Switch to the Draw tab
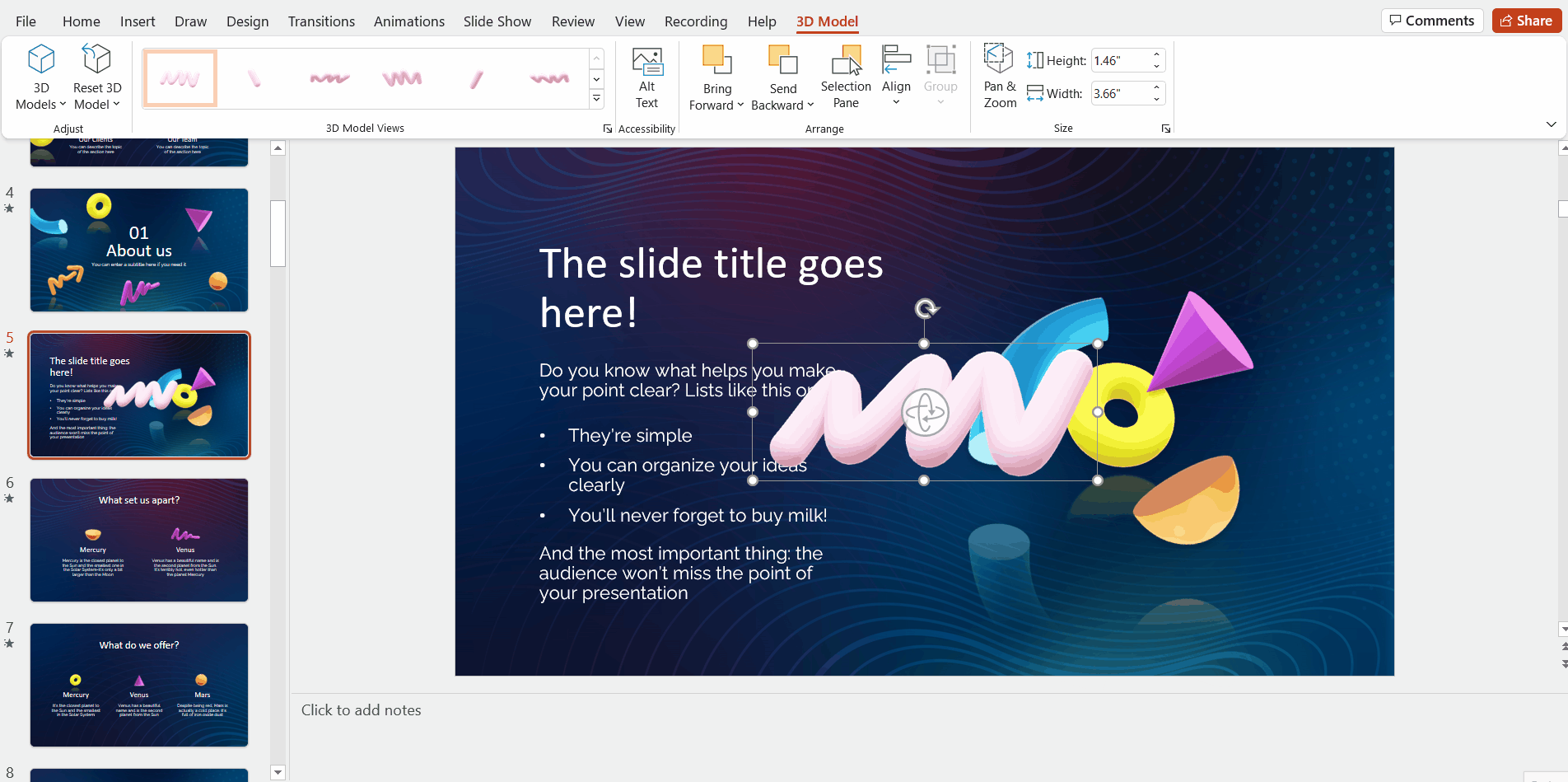The height and width of the screenshot is (782, 1568). 190,21
